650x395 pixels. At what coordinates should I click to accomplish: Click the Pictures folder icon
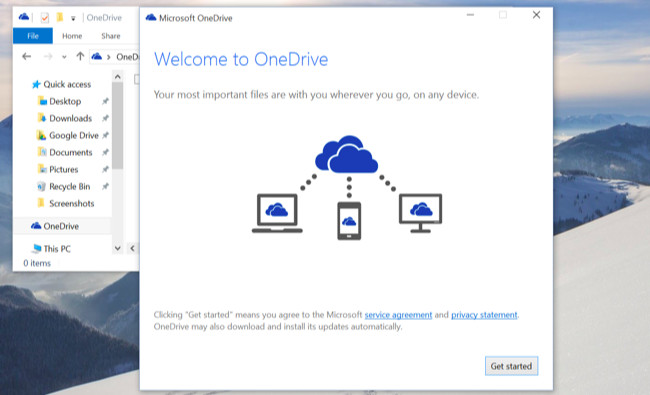point(42,169)
